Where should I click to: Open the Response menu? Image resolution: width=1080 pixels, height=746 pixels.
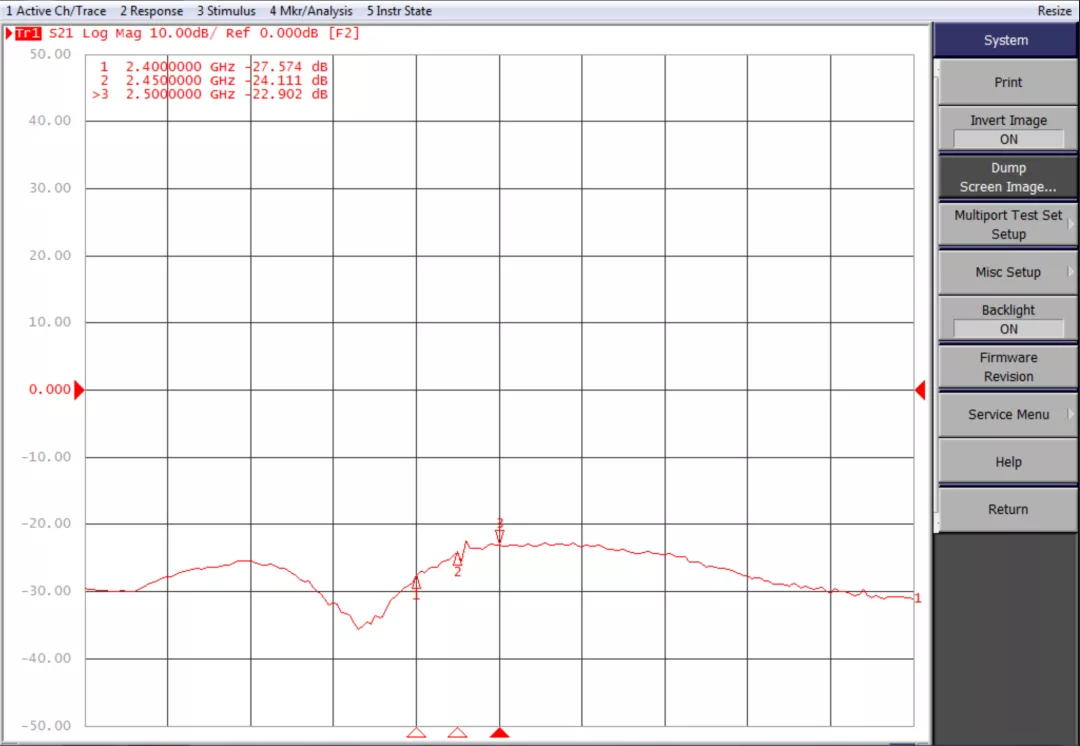tap(151, 11)
